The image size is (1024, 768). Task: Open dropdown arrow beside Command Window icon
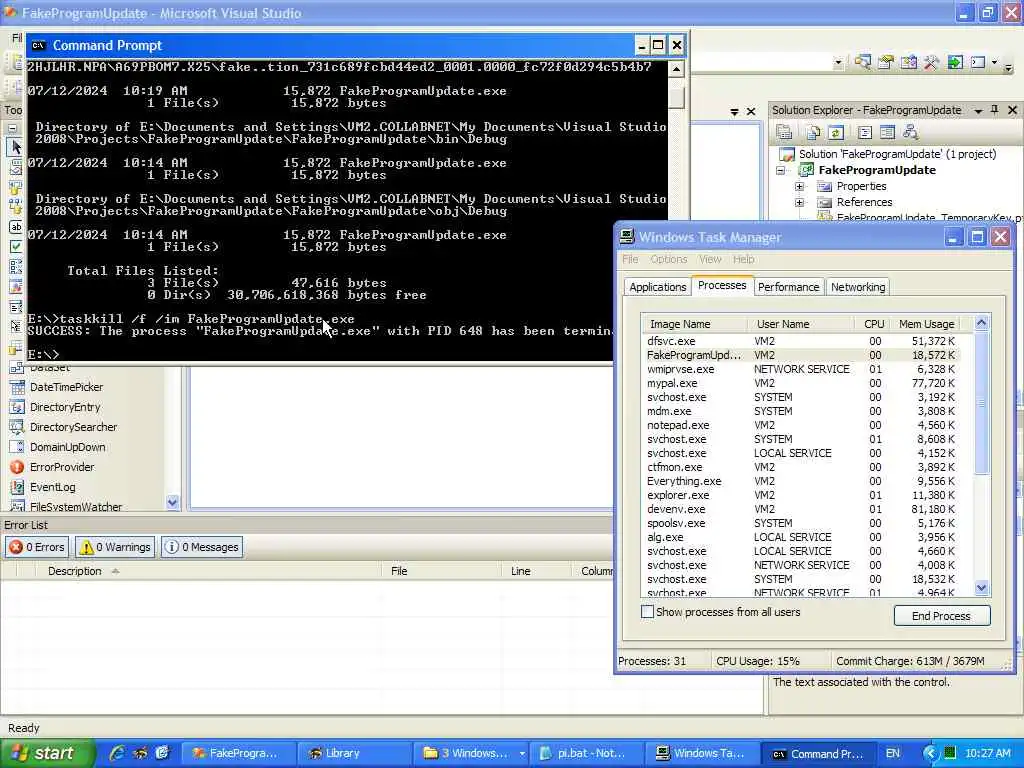pos(995,63)
